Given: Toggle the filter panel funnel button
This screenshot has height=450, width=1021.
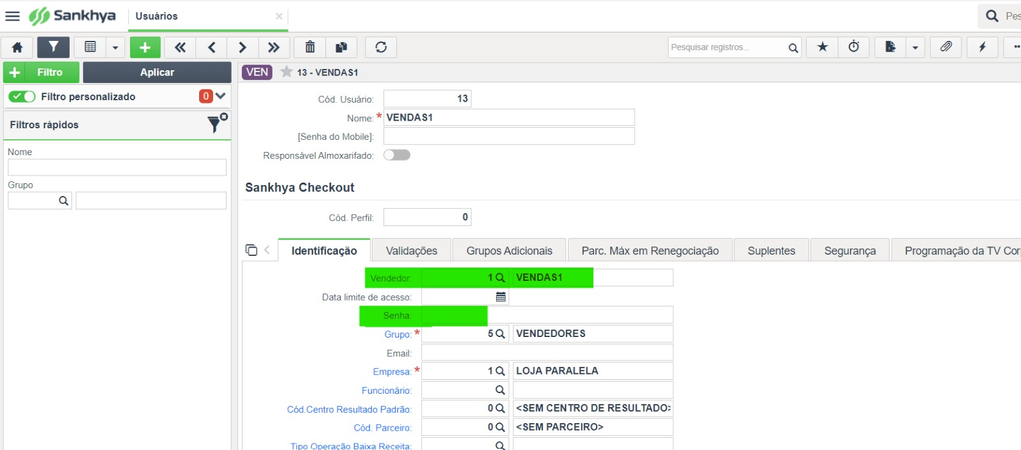Looking at the screenshot, I should [53, 47].
